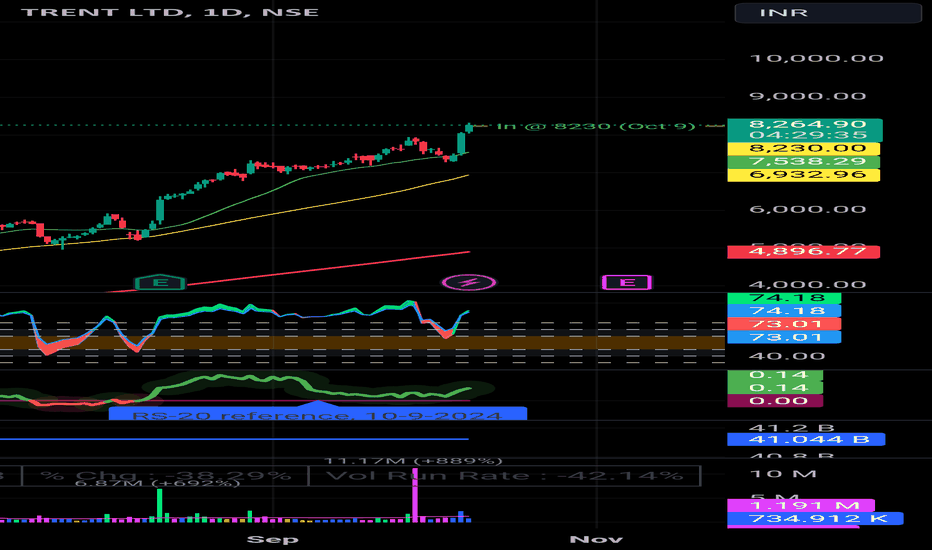Click the In @ 8230 (Oct 9) annotation
Image resolution: width=932 pixels, height=550 pixels.
point(596,126)
